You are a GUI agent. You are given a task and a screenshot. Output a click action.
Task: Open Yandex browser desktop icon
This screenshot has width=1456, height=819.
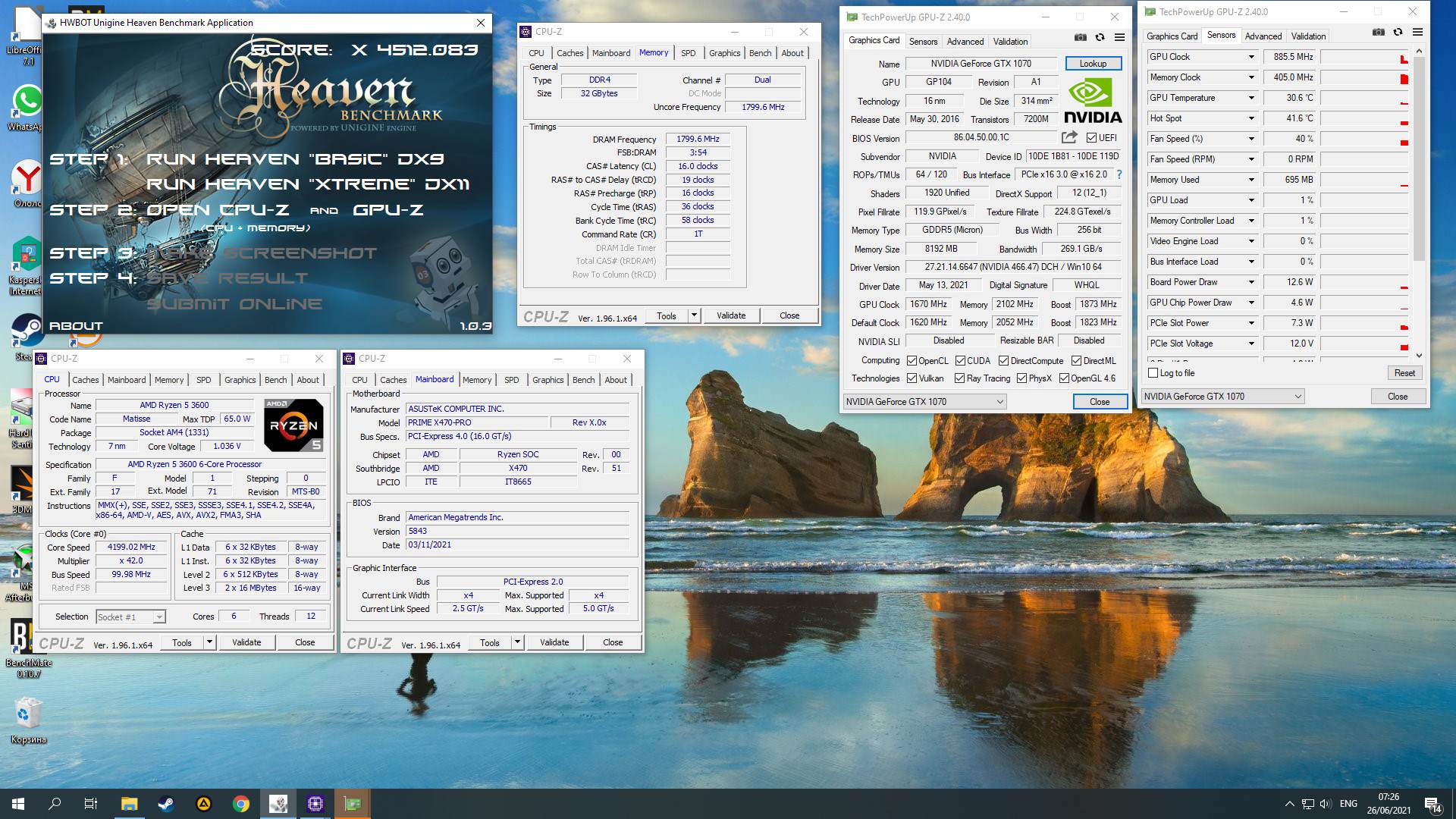tap(27, 183)
